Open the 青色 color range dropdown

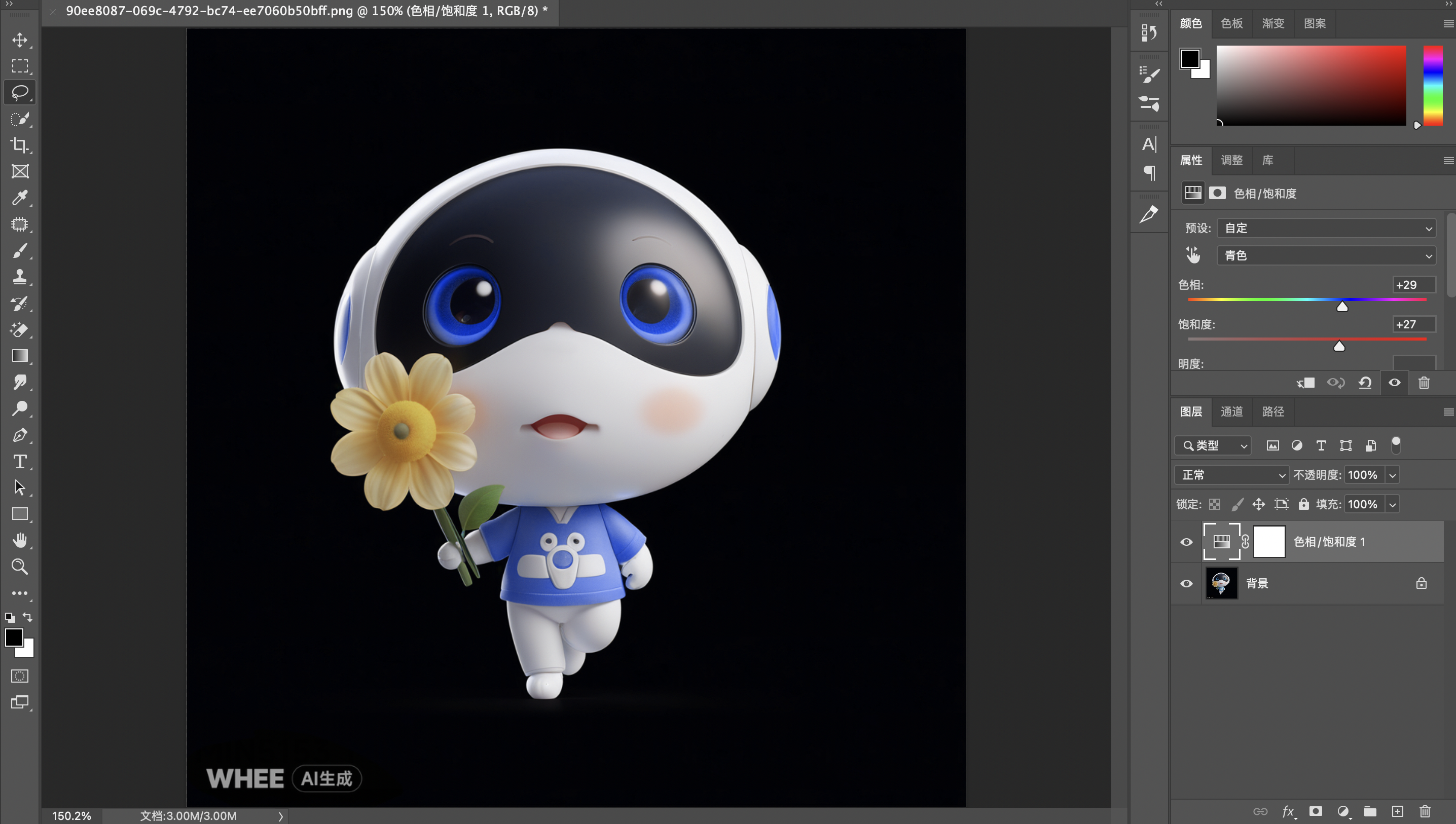(x=1326, y=256)
